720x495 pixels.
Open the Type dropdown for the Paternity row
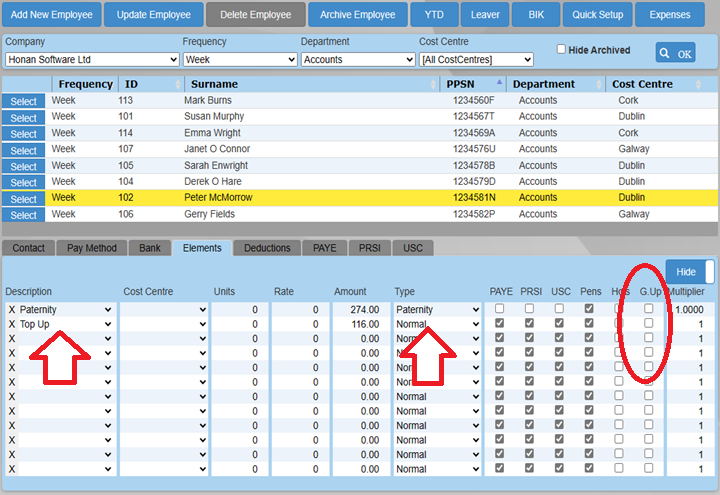437,310
